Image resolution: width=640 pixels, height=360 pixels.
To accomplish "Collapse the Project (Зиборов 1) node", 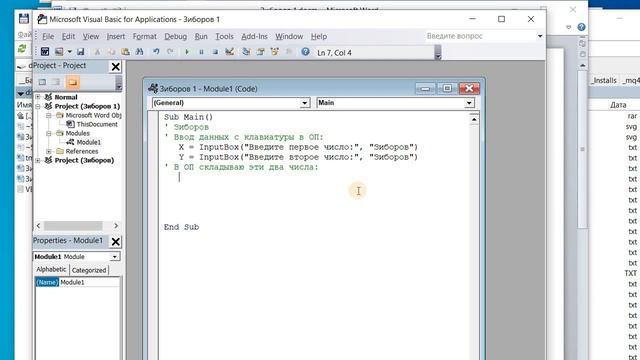I will point(38,106).
